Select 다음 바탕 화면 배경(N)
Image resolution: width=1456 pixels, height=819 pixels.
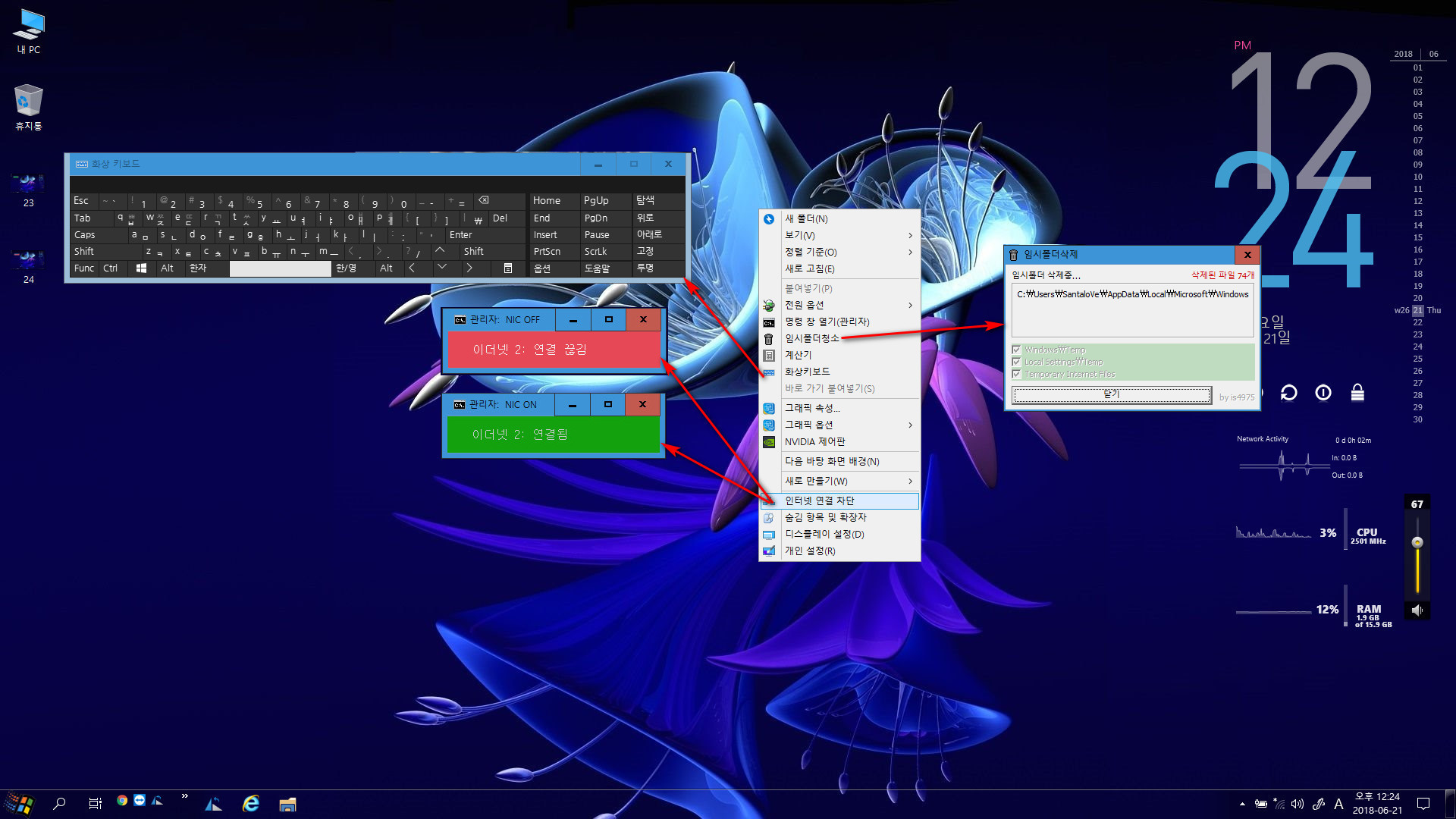839,462
